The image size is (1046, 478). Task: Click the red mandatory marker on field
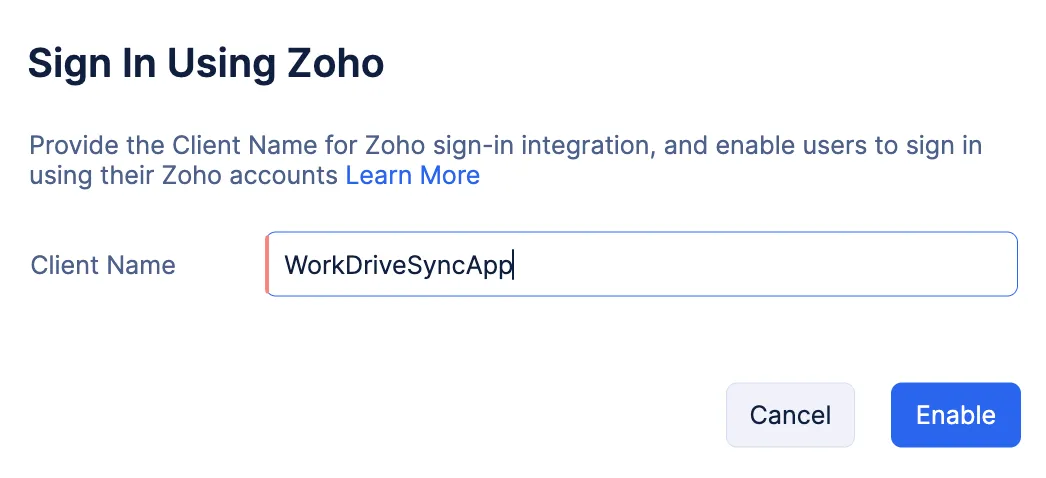(267, 264)
